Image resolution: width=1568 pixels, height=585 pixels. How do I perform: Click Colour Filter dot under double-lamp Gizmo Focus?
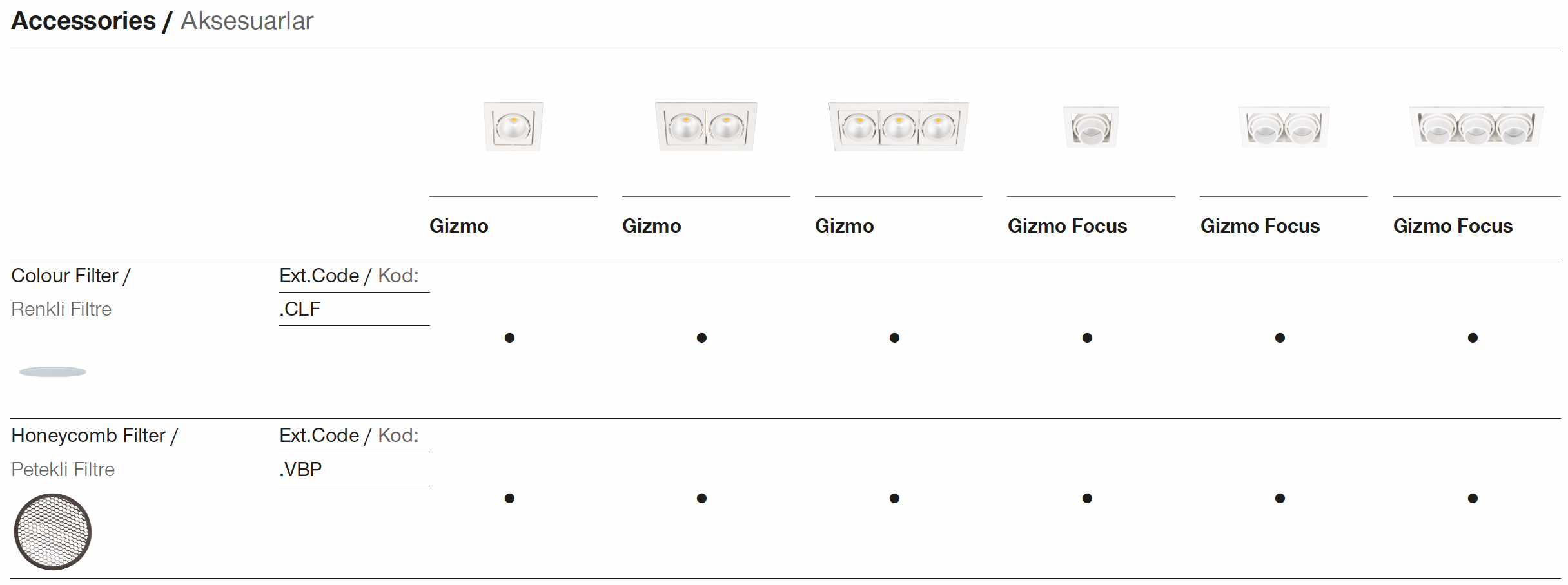pos(1280,338)
